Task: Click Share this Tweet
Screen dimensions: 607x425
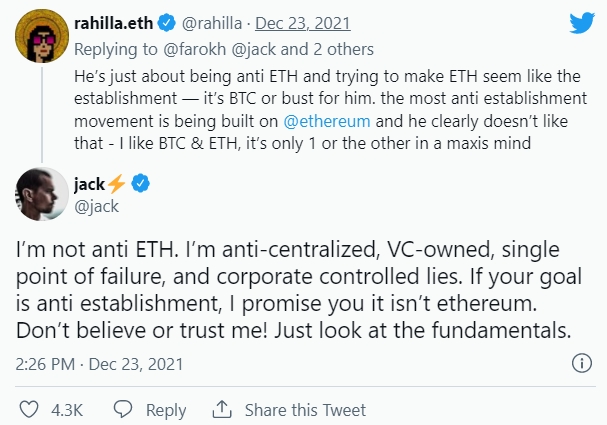Action: tap(305, 410)
